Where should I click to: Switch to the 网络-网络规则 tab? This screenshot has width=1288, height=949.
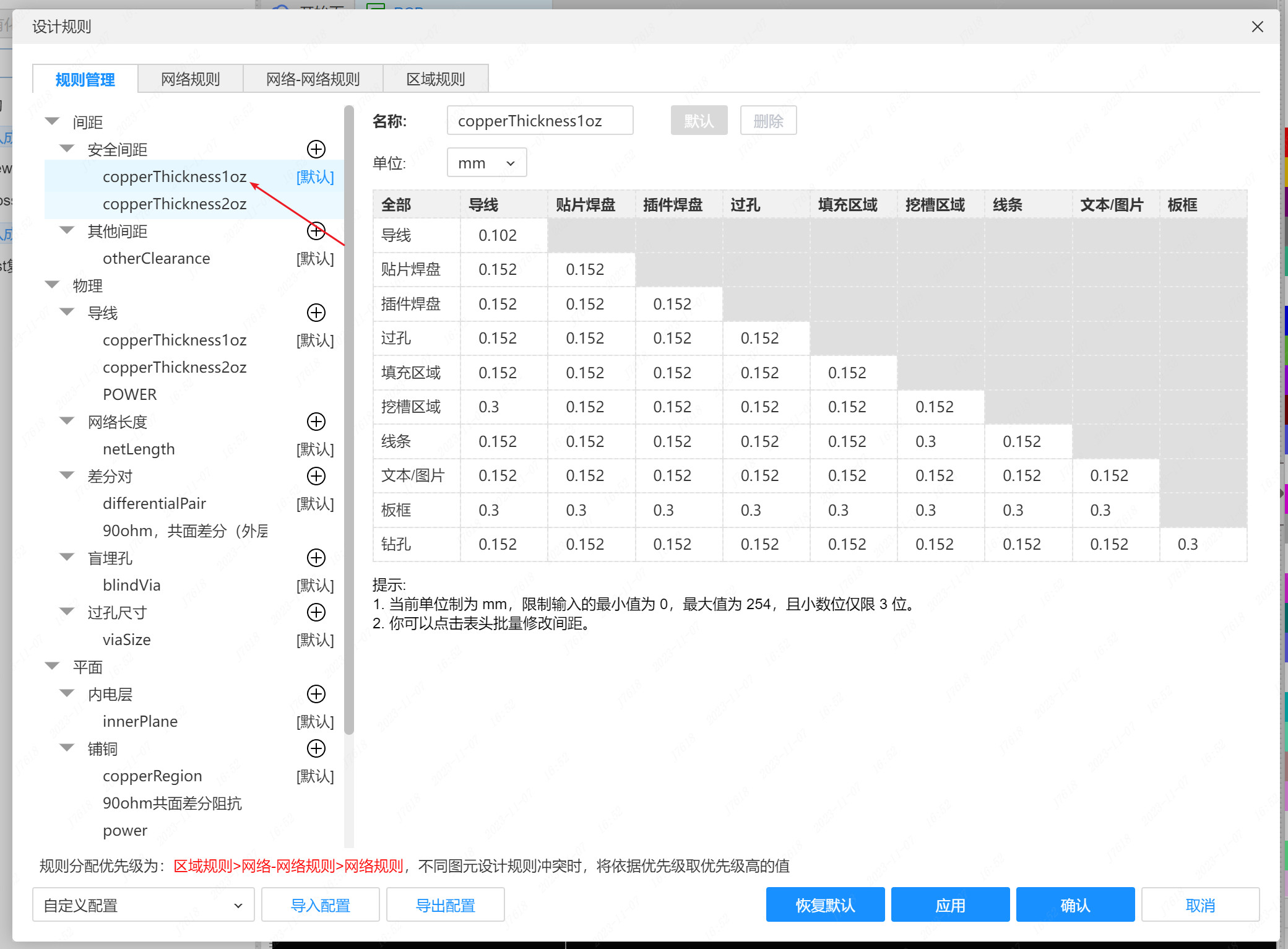tap(313, 79)
